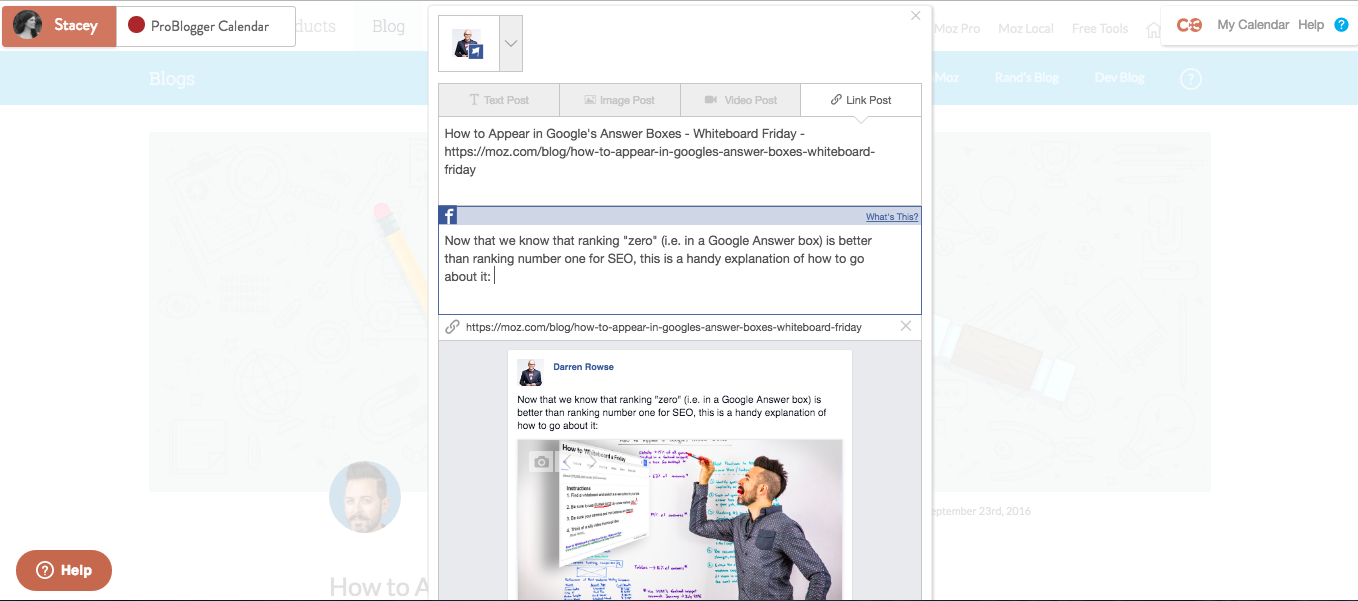Show the next preview image with right arrow
This screenshot has height=601, width=1358.
pos(590,462)
